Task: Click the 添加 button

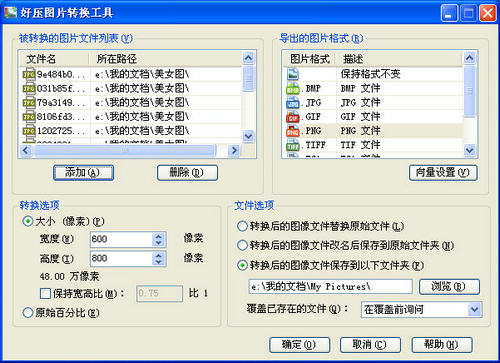Action: (83, 173)
